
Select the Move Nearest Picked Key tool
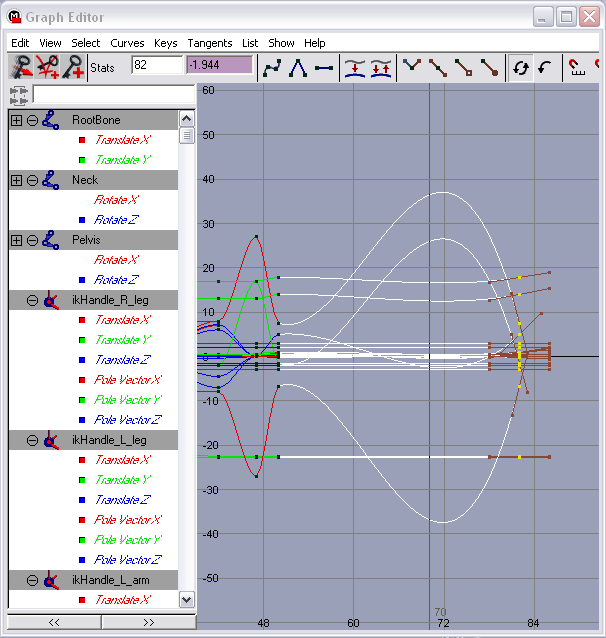(22, 67)
